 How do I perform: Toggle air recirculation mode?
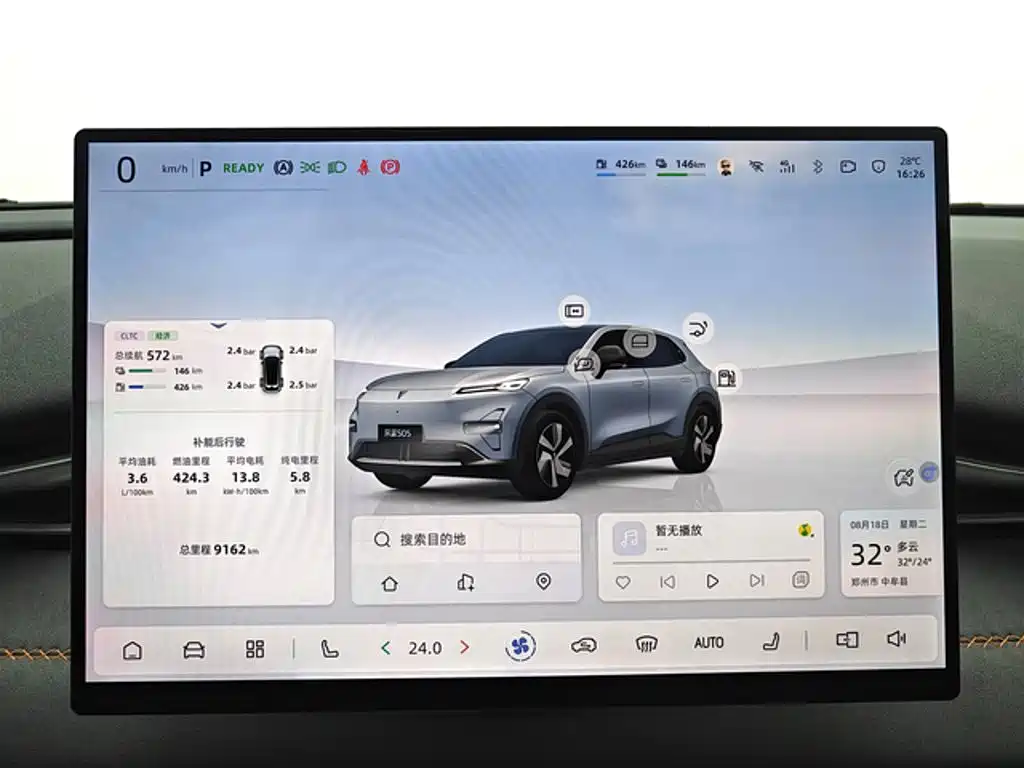[x=583, y=646]
